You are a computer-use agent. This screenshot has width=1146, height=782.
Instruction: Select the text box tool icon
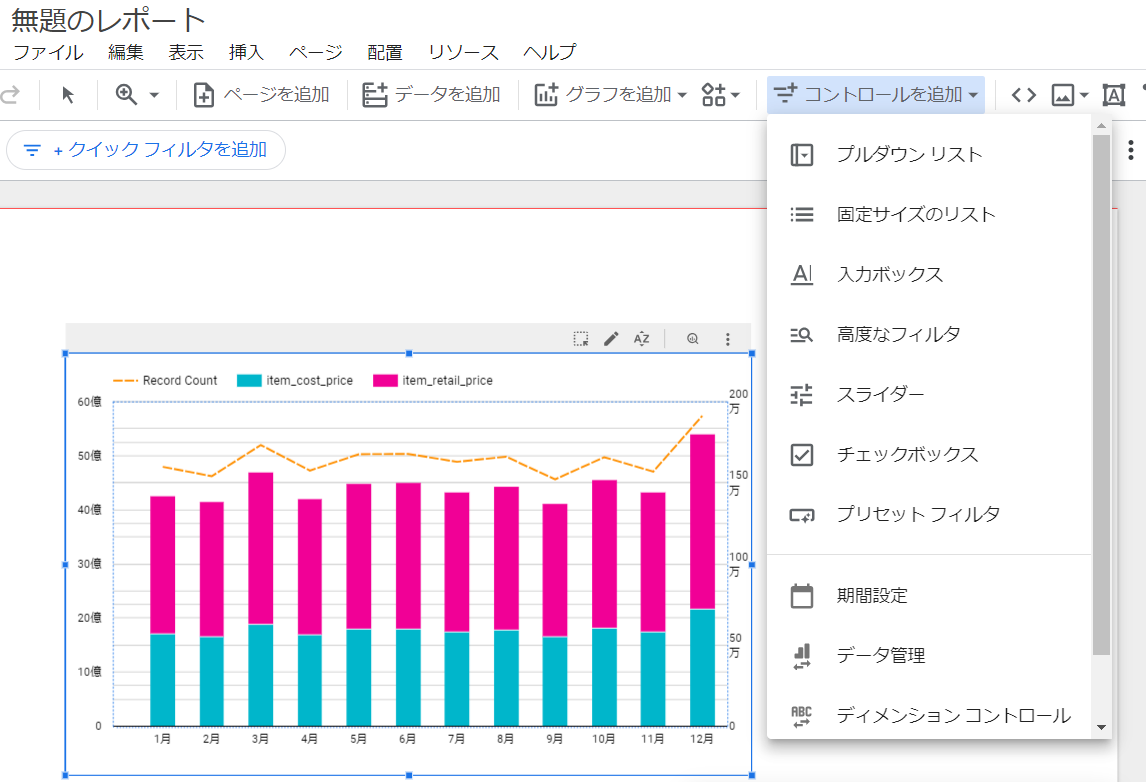(x=1113, y=95)
